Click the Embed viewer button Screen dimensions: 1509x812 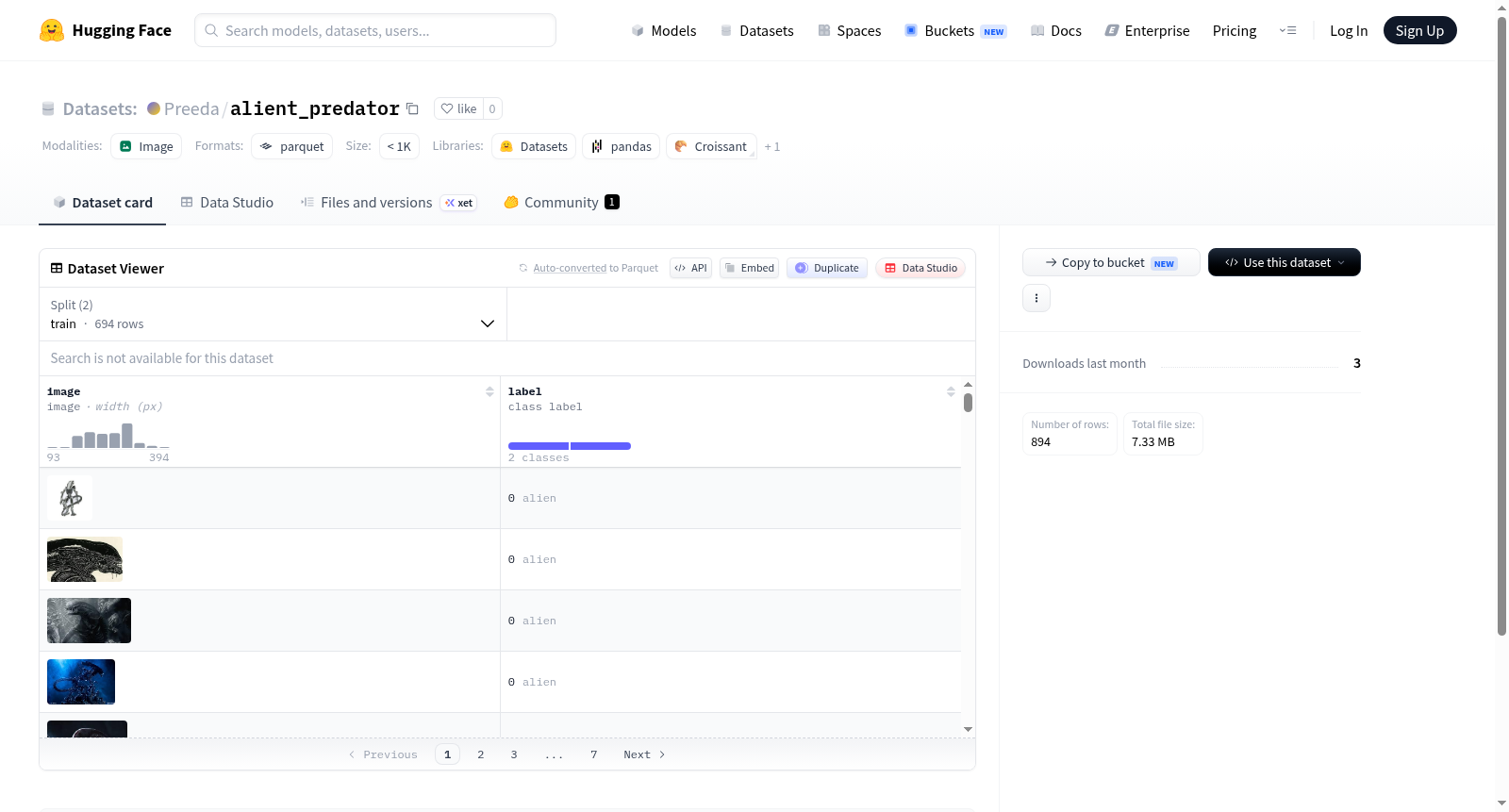[750, 268]
